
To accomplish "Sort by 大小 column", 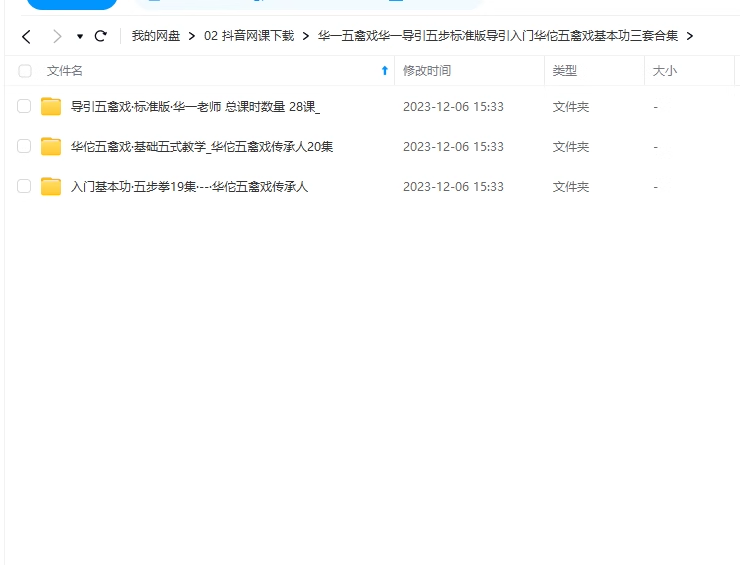I will click(x=664, y=71).
